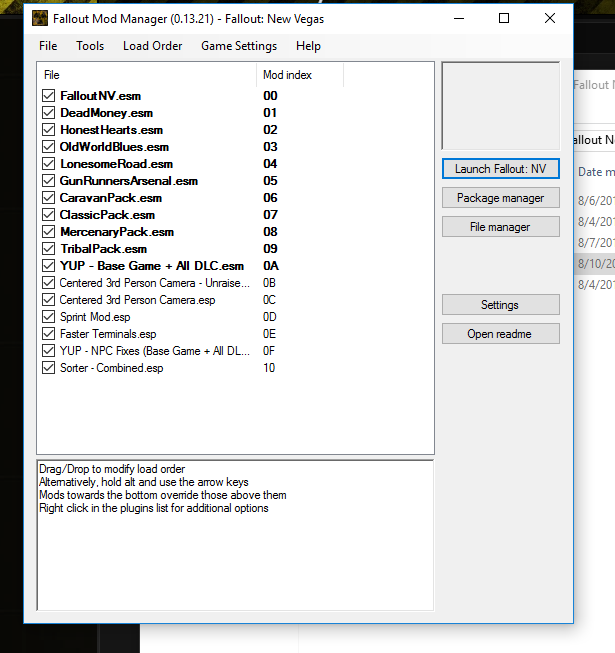Uncheck the Centered 3rd Person Camera.esp checkbox
Viewport: 615px width, 653px height.
pos(48,300)
